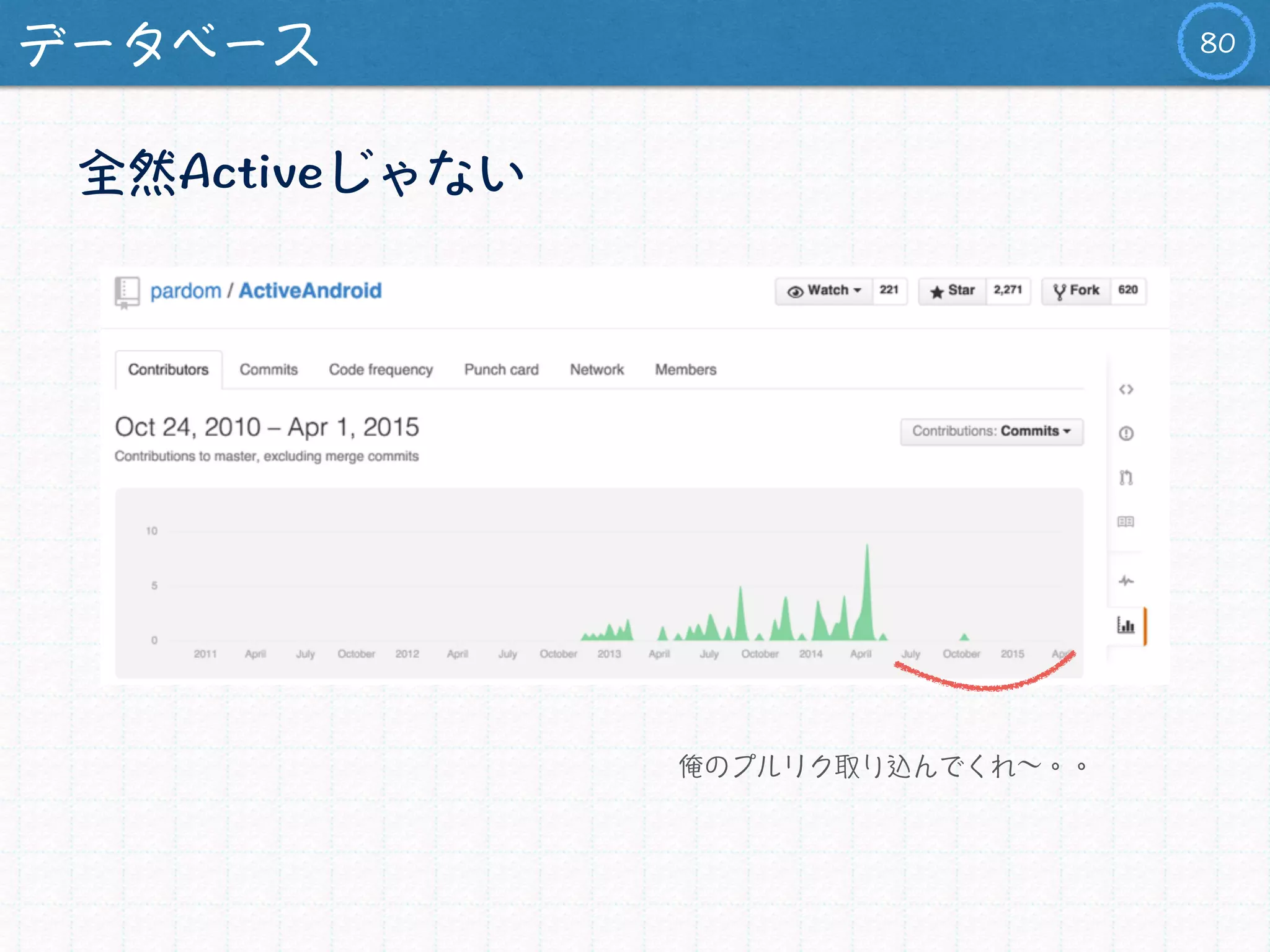Open the Issues icon in sidebar
Screen dimensions: 1270x952
pyautogui.click(x=1126, y=433)
